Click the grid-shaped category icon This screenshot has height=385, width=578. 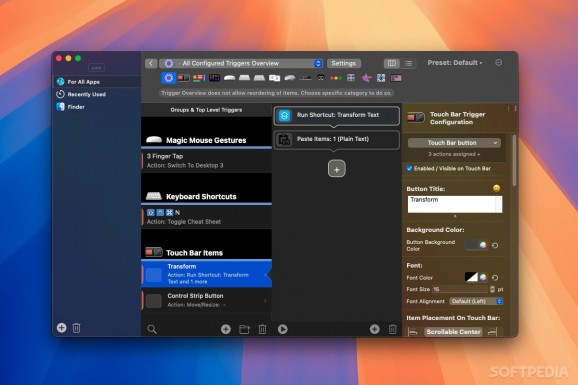351,78
